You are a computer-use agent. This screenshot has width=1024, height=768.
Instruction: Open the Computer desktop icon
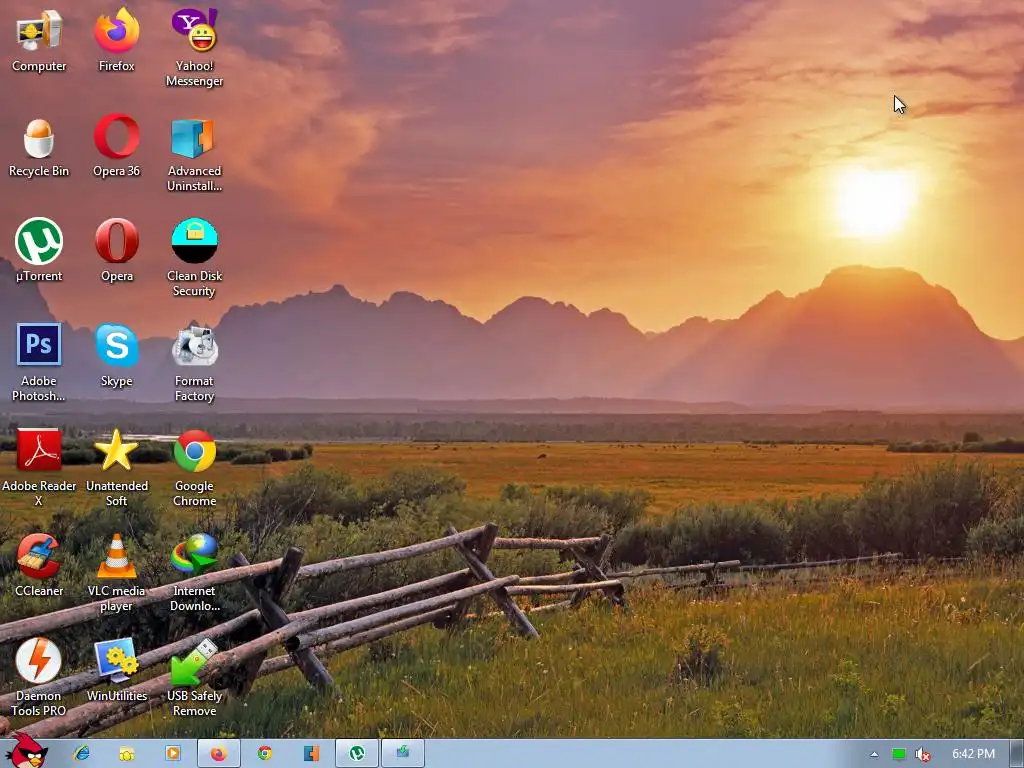click(x=39, y=40)
